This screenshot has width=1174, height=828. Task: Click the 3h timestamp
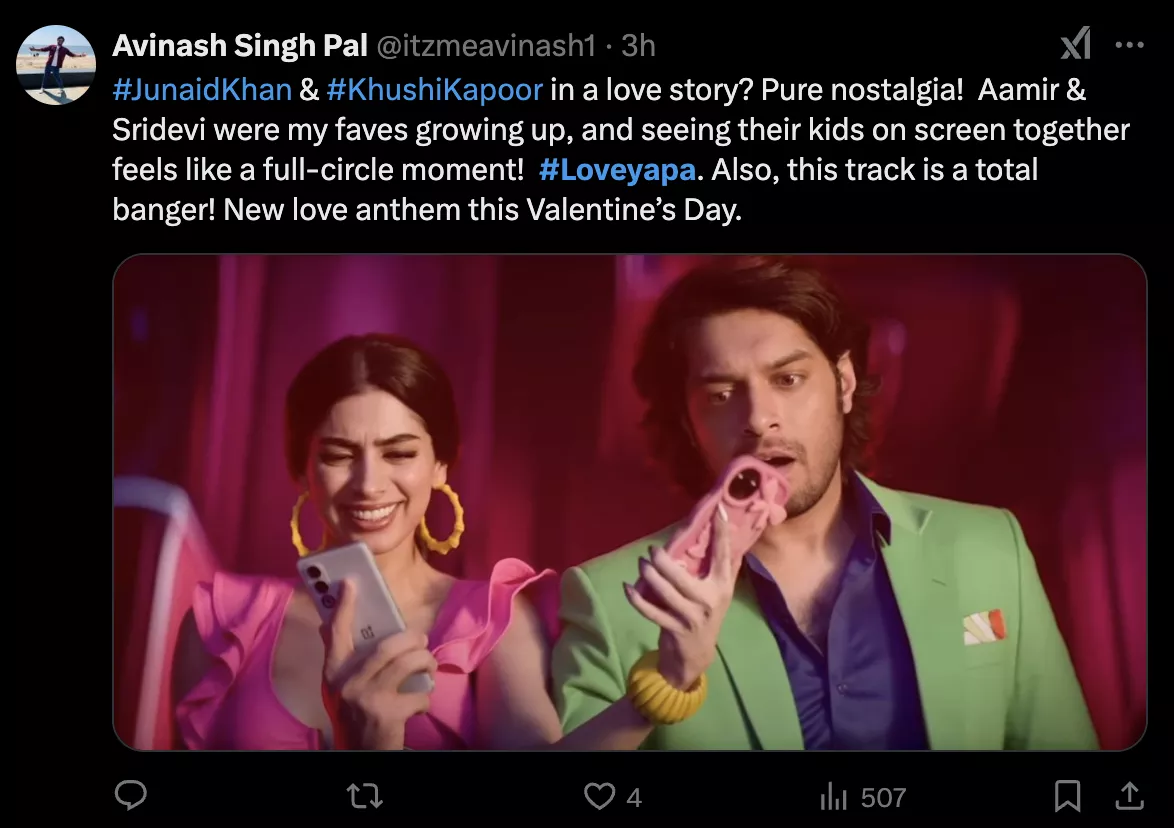[x=638, y=45]
